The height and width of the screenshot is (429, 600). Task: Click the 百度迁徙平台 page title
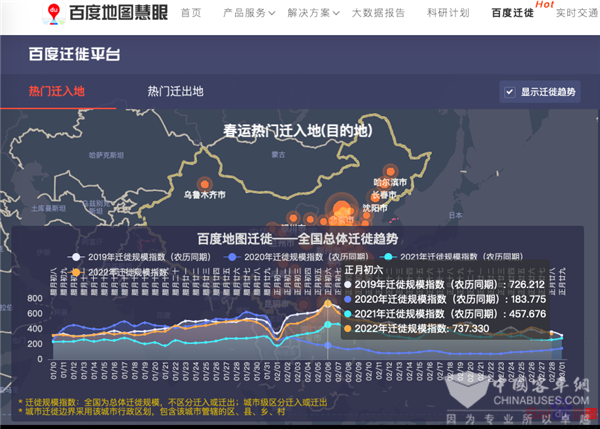(x=75, y=54)
